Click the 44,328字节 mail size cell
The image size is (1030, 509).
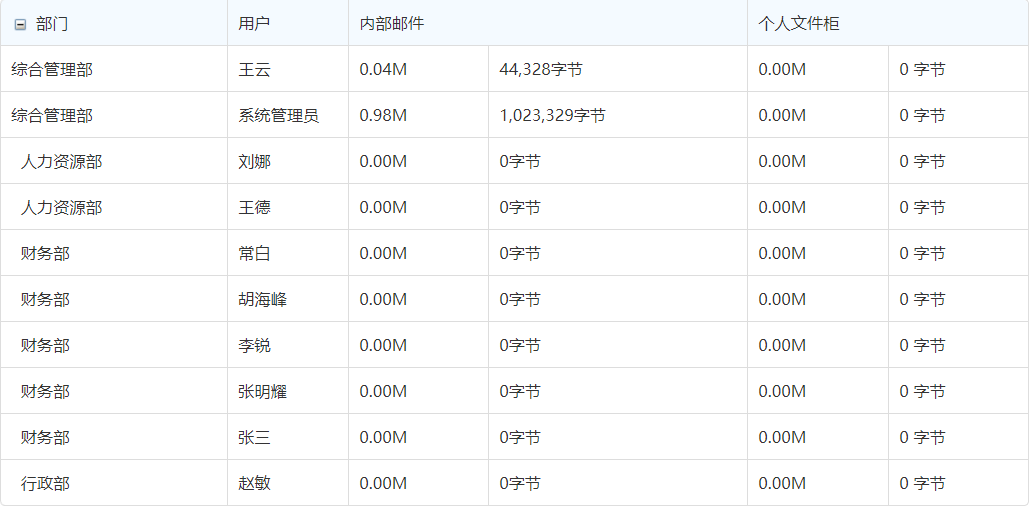click(541, 70)
